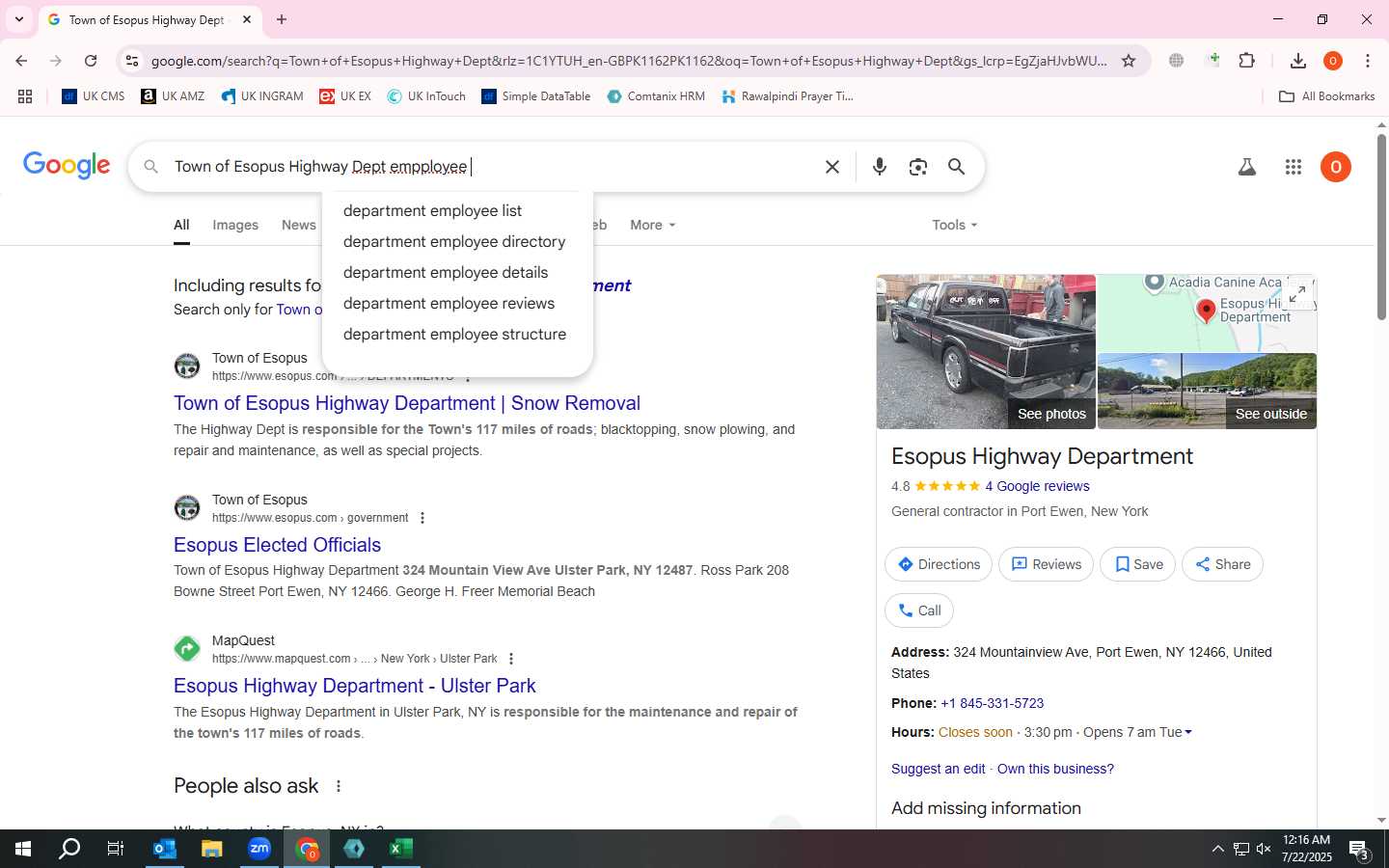
Task: Focus the Google search input field
Action: 492,167
